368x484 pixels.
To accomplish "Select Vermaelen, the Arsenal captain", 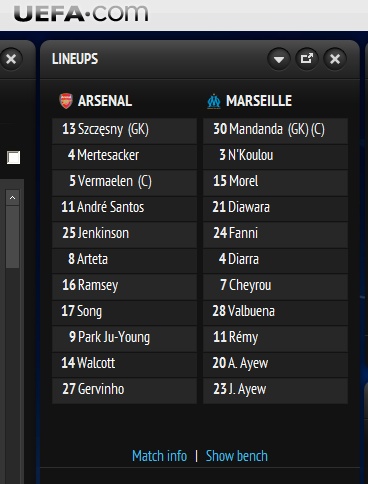I will click(x=124, y=181).
